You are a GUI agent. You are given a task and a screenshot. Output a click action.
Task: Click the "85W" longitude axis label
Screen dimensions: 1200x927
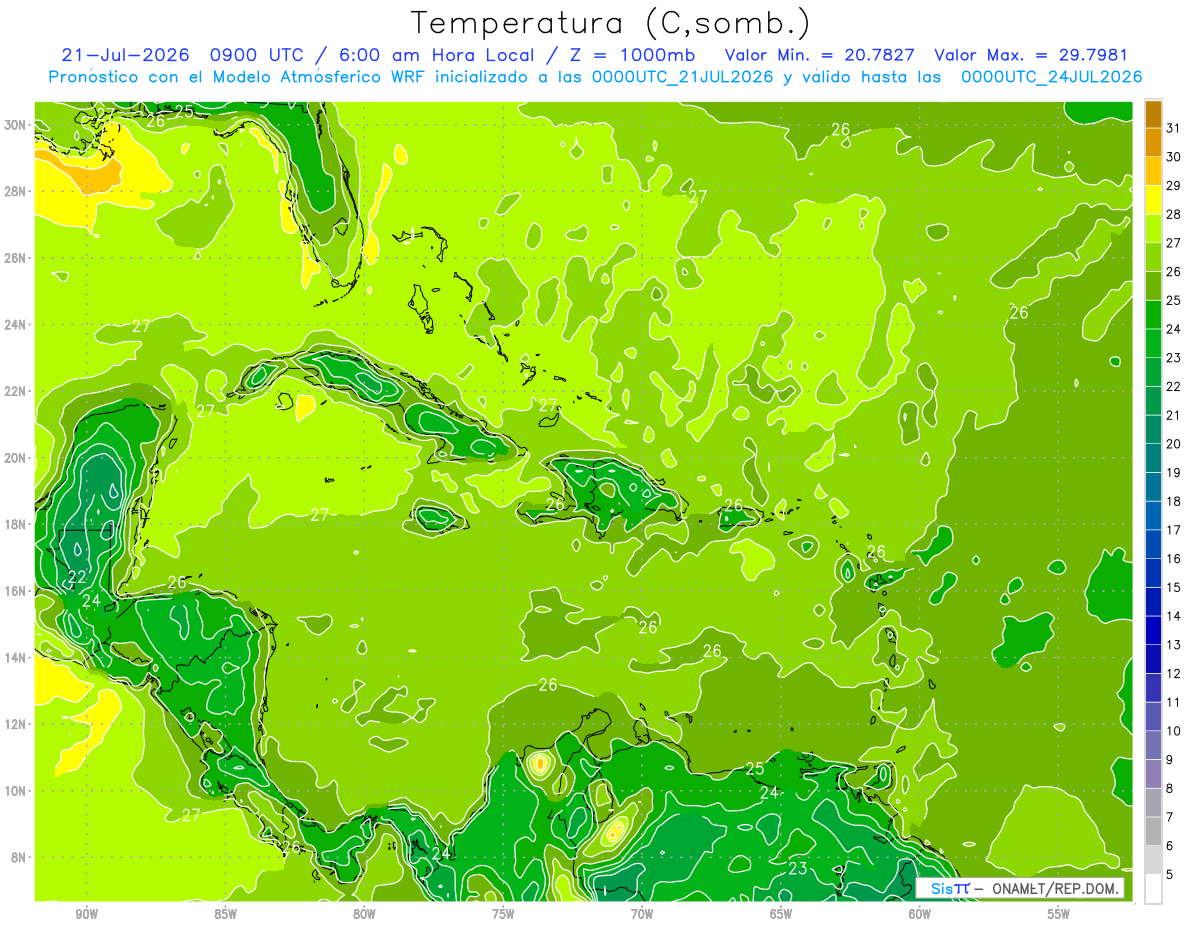click(x=225, y=915)
